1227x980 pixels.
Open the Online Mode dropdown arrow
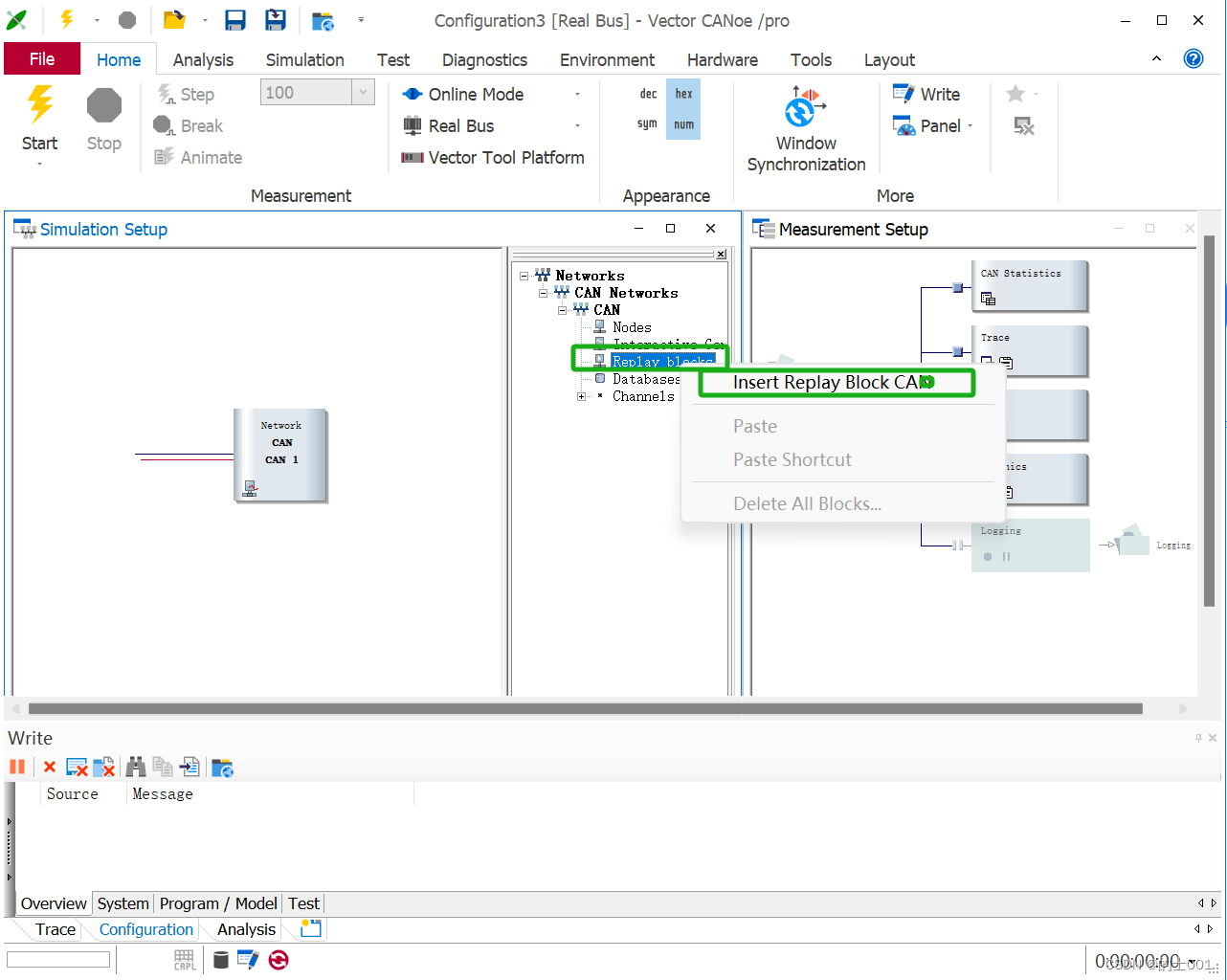click(x=577, y=94)
